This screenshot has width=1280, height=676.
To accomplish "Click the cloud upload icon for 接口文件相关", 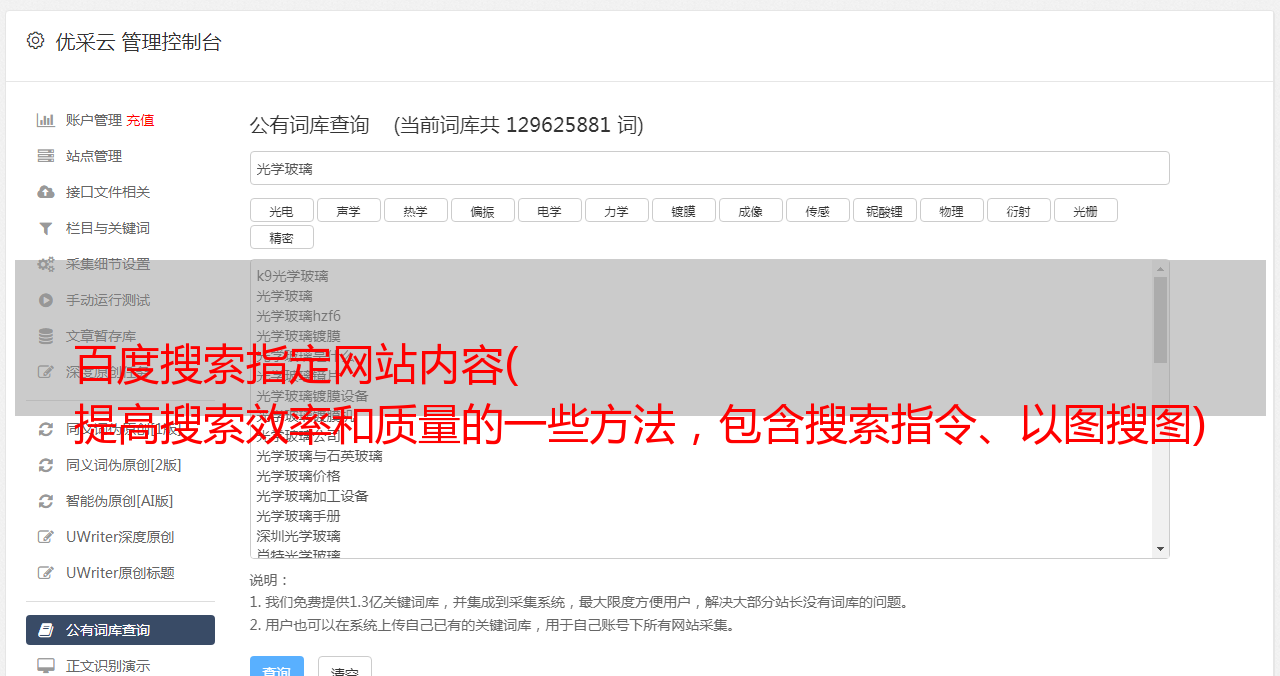I will click(x=46, y=192).
